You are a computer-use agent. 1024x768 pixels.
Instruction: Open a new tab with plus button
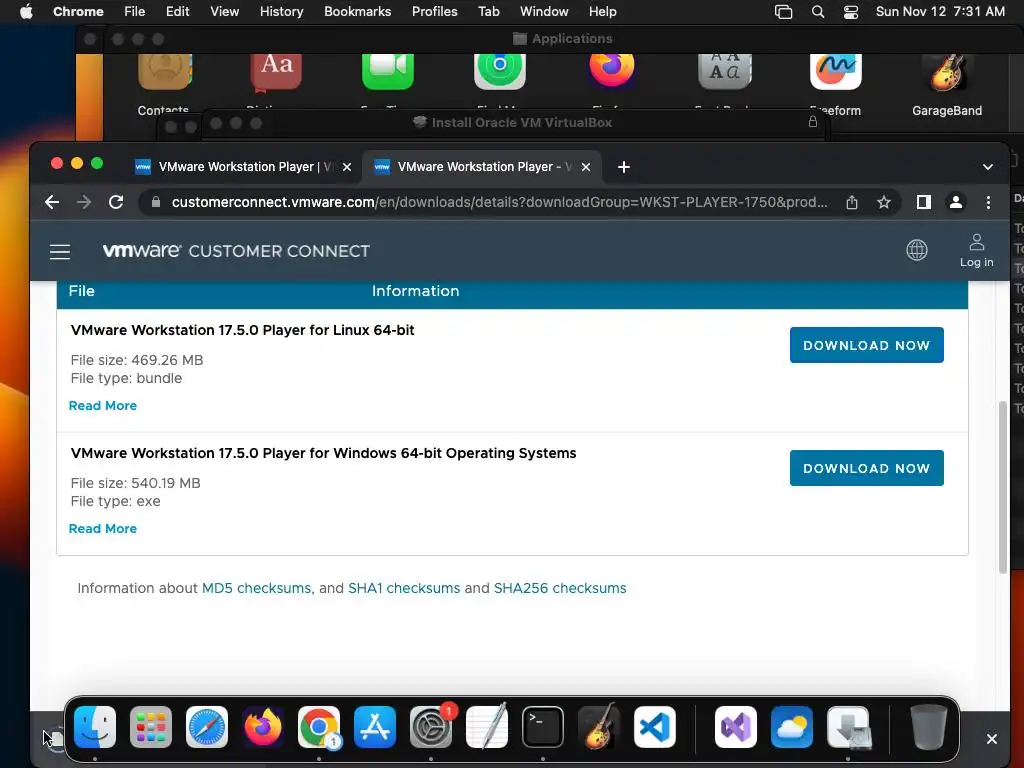[624, 167]
